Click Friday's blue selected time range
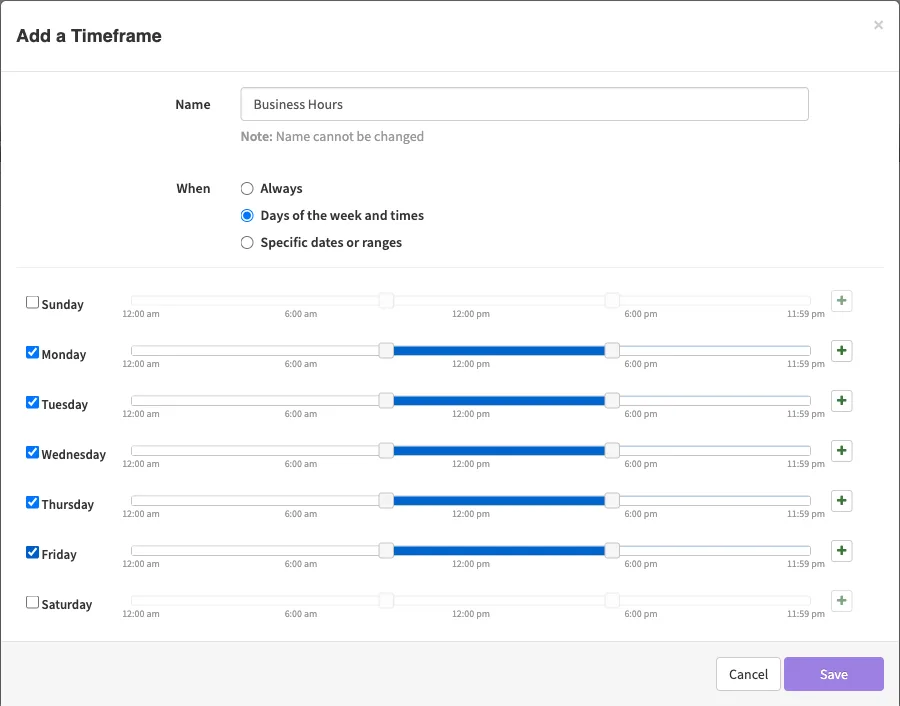This screenshot has height=706, width=900. [499, 550]
